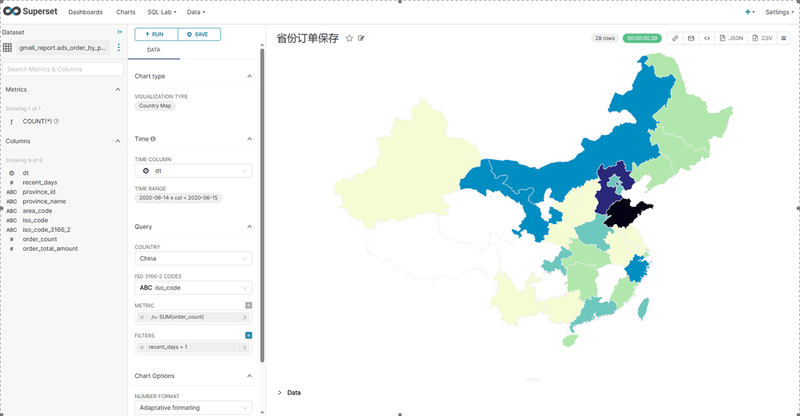The height and width of the screenshot is (416, 800).
Task: Click the black Shandong province on map
Action: (x=625, y=214)
